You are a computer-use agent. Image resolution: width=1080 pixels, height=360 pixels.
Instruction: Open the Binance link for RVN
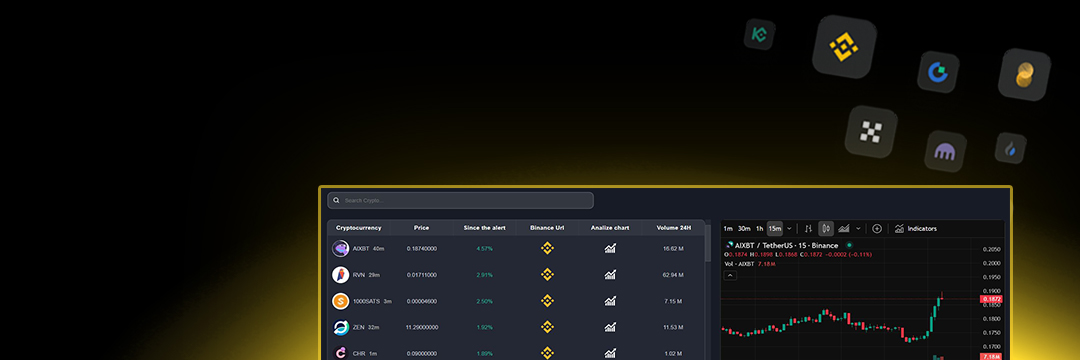click(547, 275)
